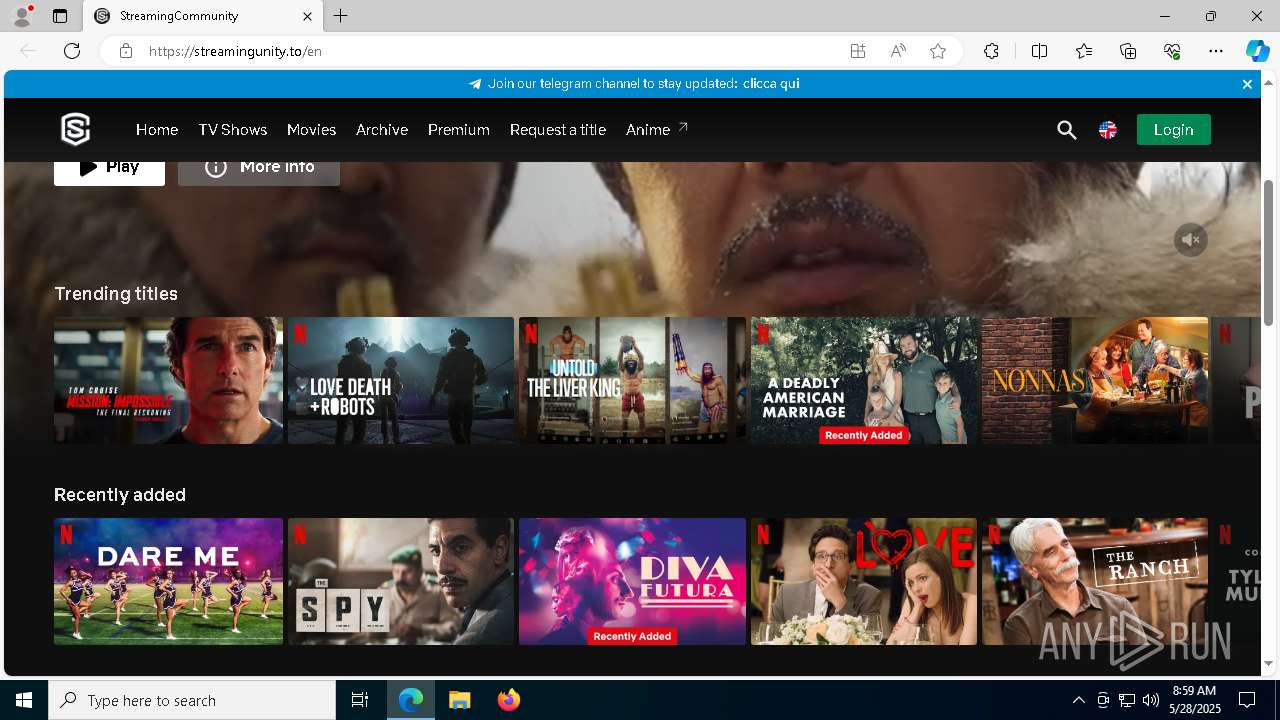Open Home menu

click(x=157, y=130)
